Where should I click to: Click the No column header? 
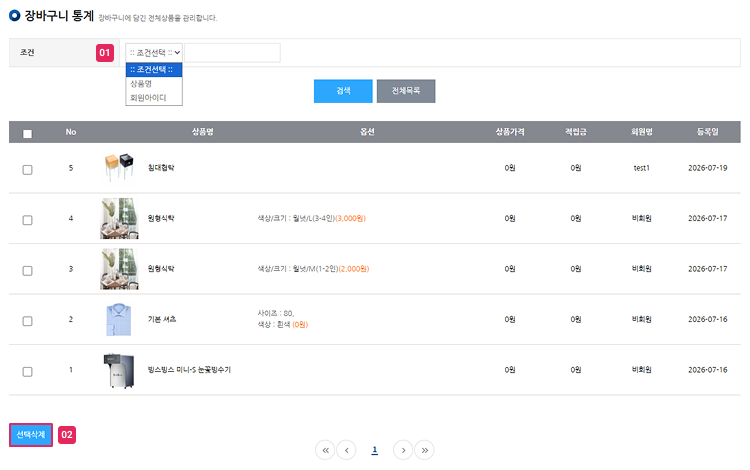(x=71, y=132)
